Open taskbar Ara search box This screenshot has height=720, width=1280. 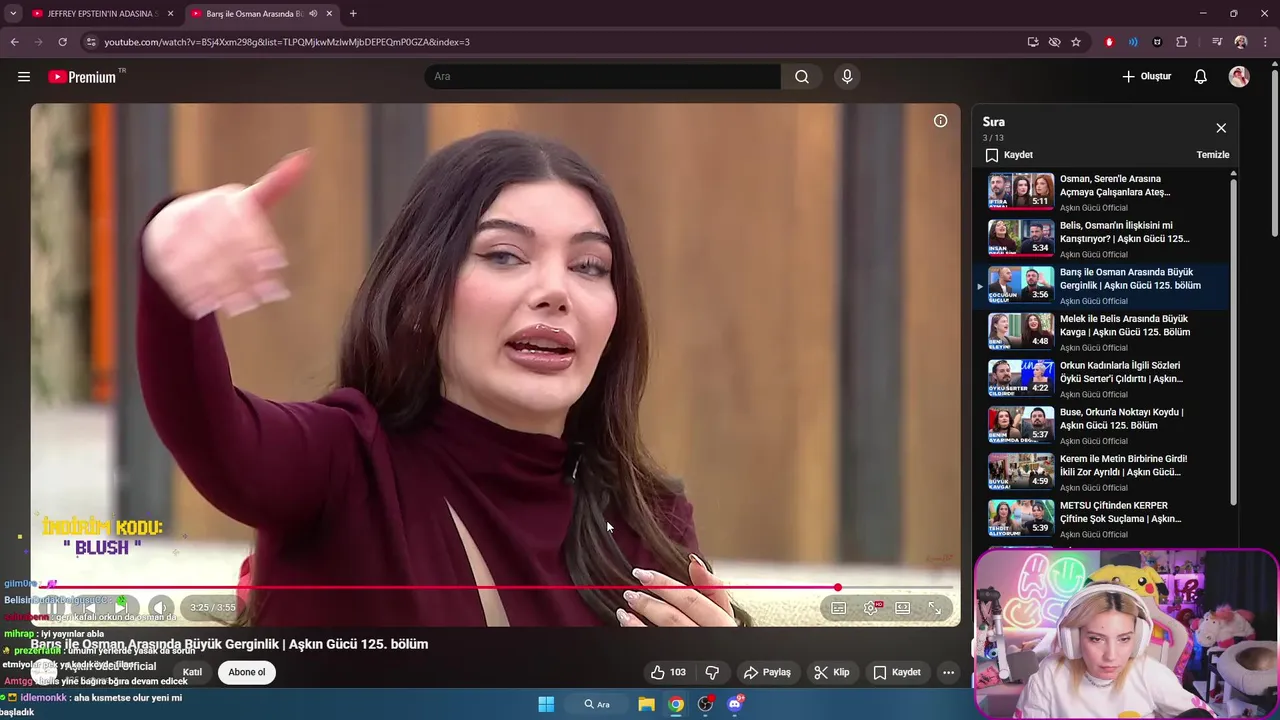click(598, 704)
